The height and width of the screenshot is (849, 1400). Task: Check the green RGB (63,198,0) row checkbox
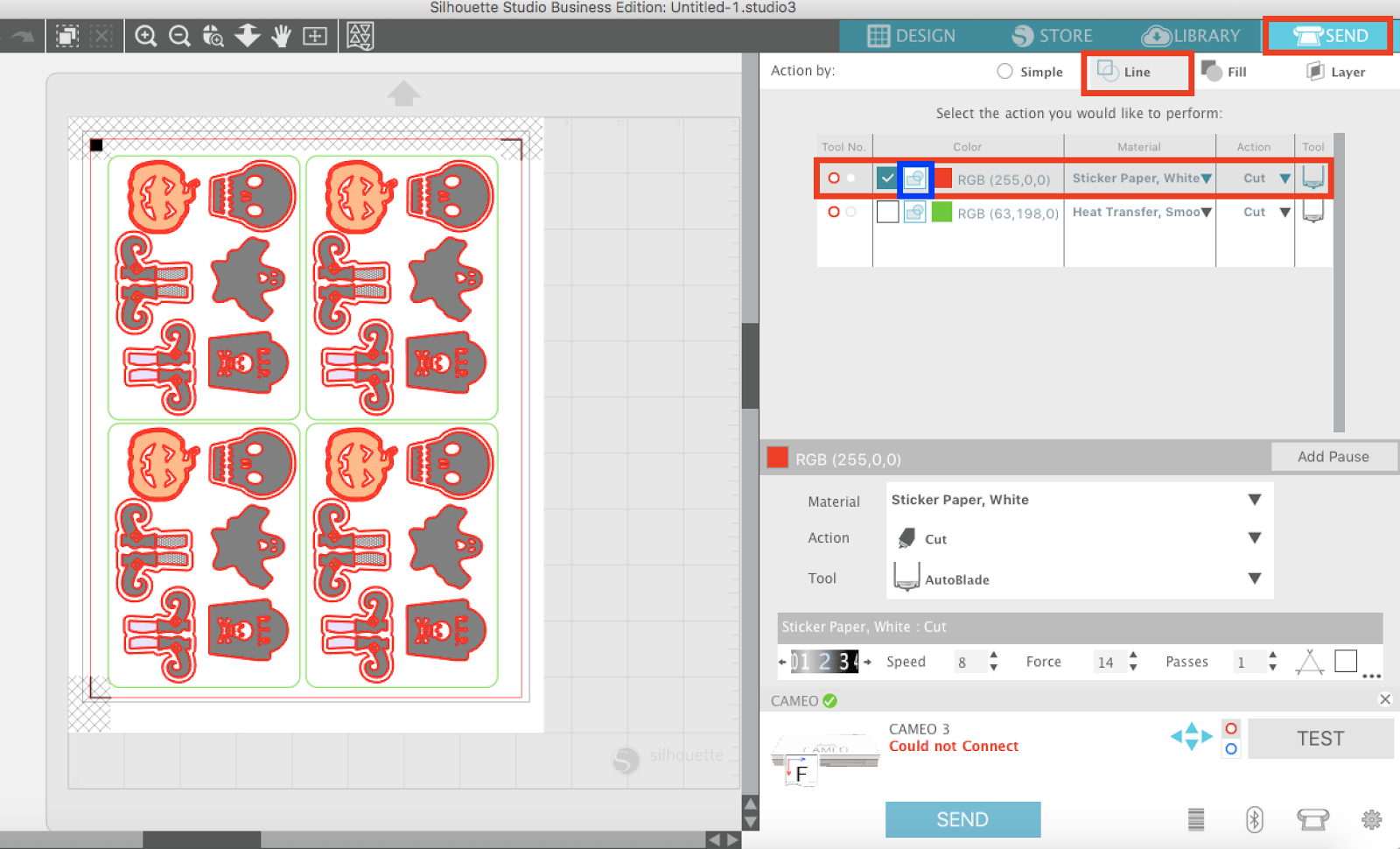pyautogui.click(x=887, y=212)
